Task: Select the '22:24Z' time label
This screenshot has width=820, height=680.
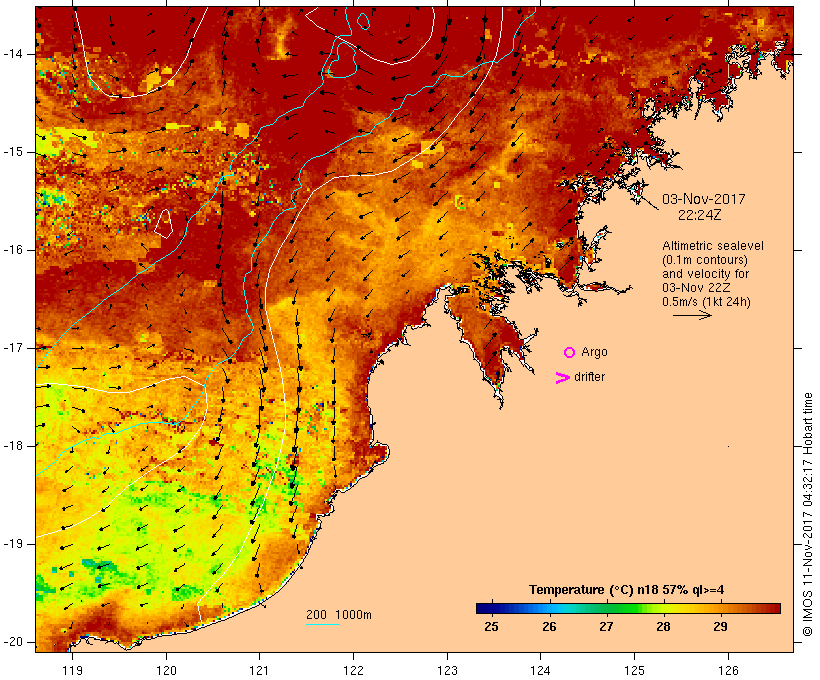Action: click(700, 215)
